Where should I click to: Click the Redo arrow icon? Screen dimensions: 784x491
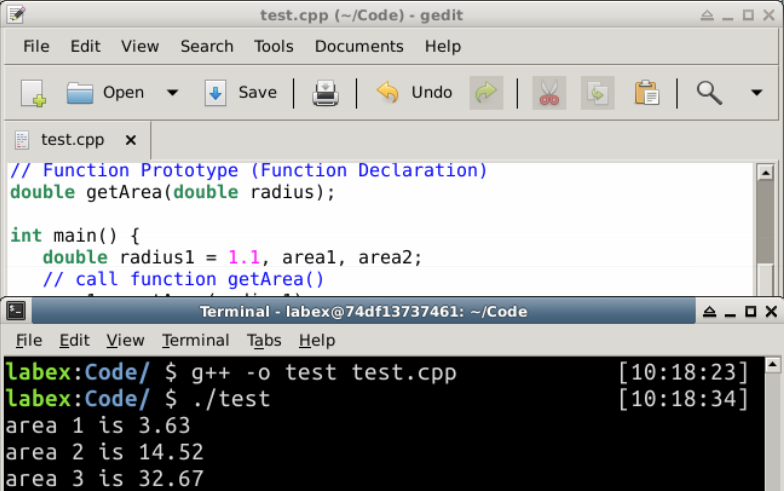tap(486, 93)
